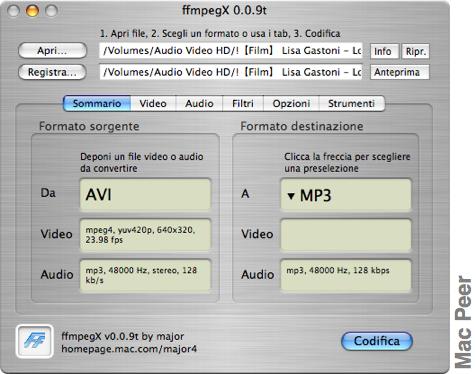Open file Info

click(384, 51)
